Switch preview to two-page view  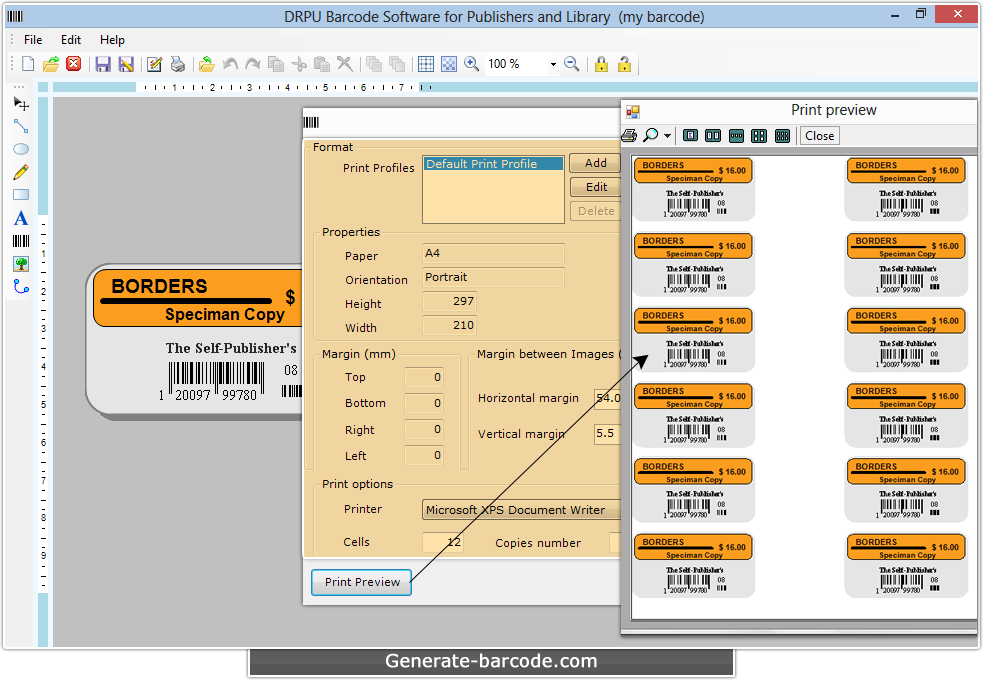(712, 135)
